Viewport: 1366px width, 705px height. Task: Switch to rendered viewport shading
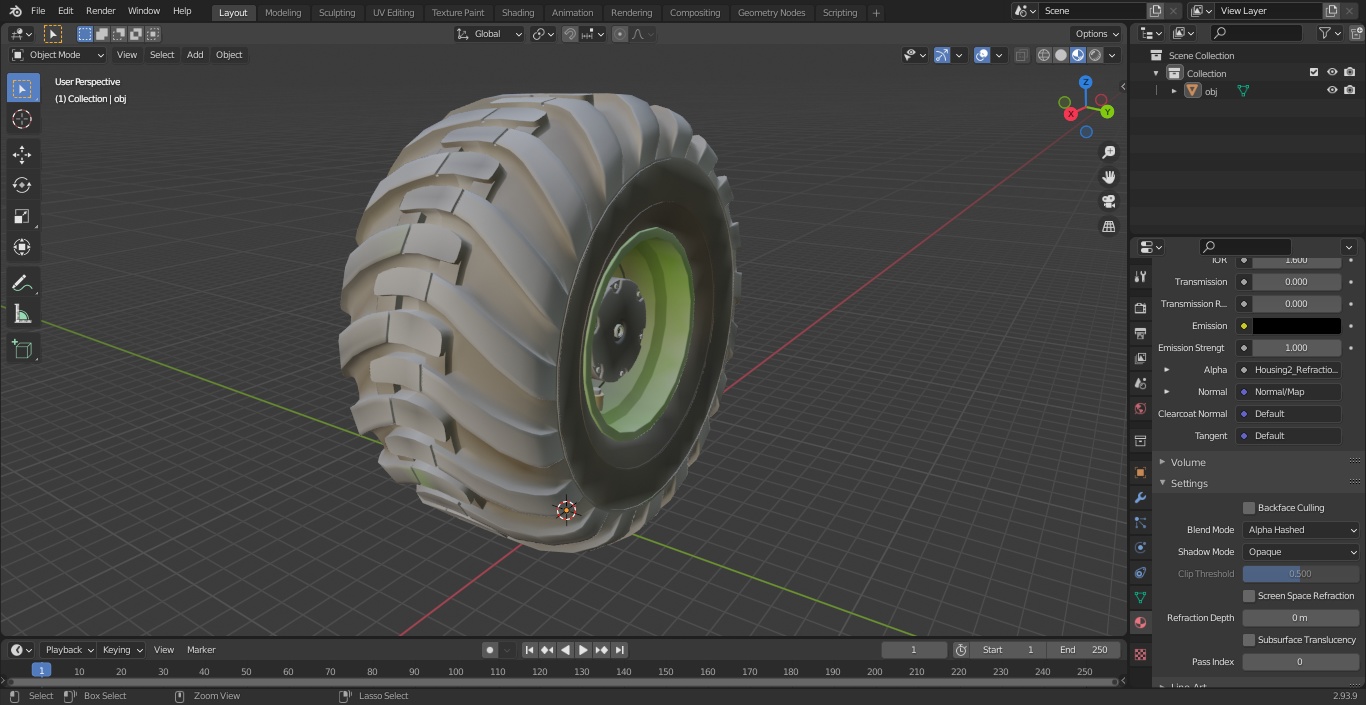[1095, 55]
